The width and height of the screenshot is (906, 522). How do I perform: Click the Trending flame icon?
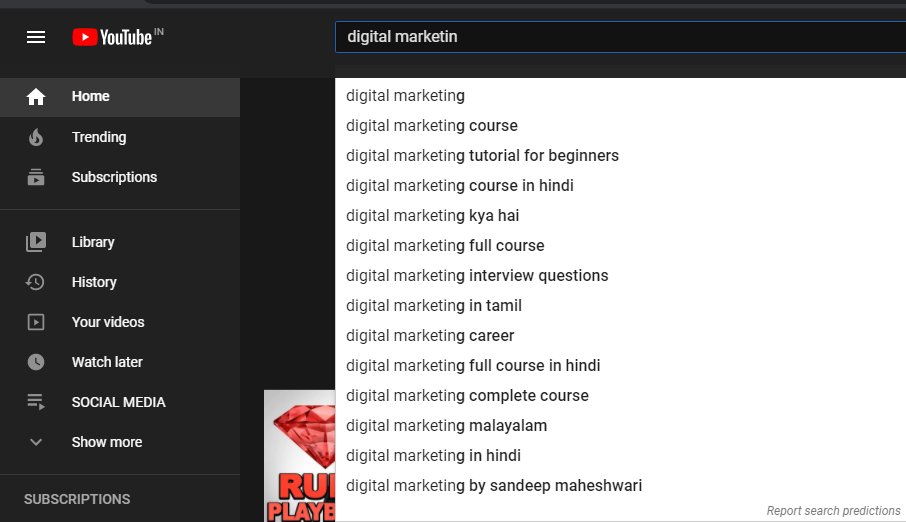[x=36, y=137]
